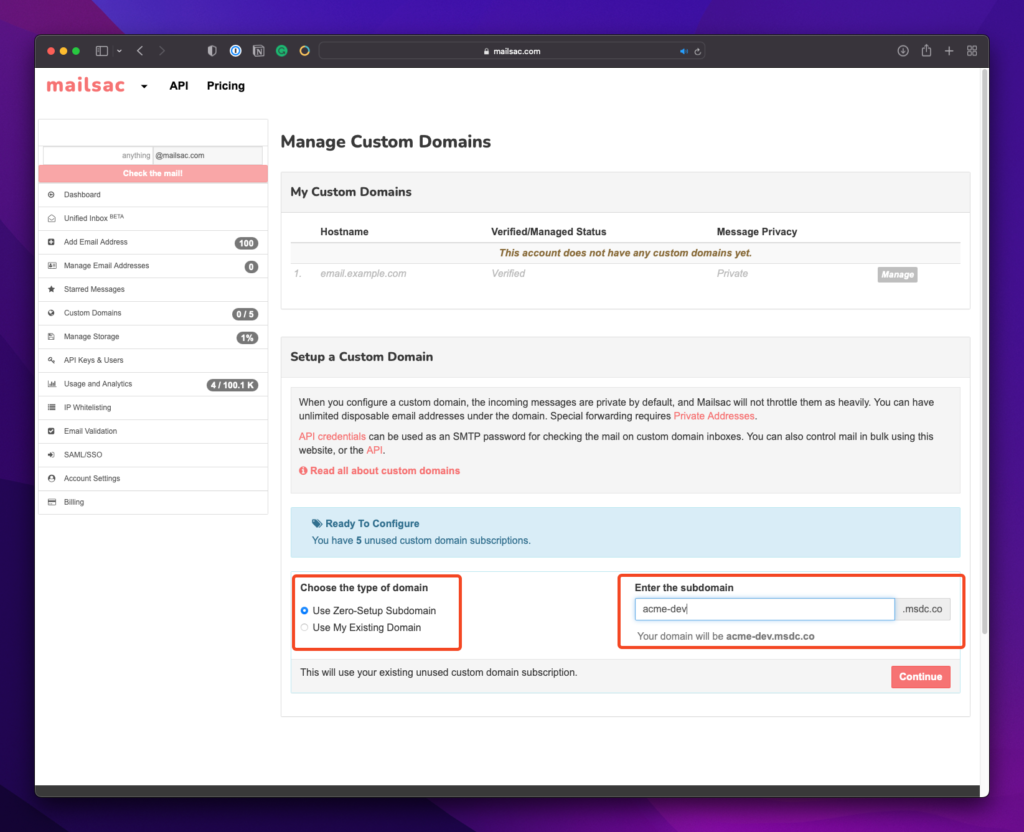This screenshot has width=1024, height=832.
Task: Open the Account Settings user icon
Action: 52,479
